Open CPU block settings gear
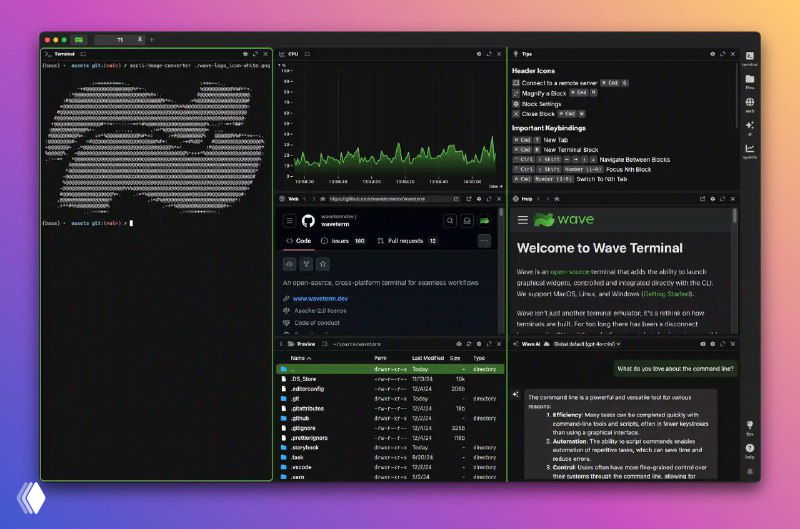Image resolution: width=800 pixels, height=529 pixels. point(479,54)
